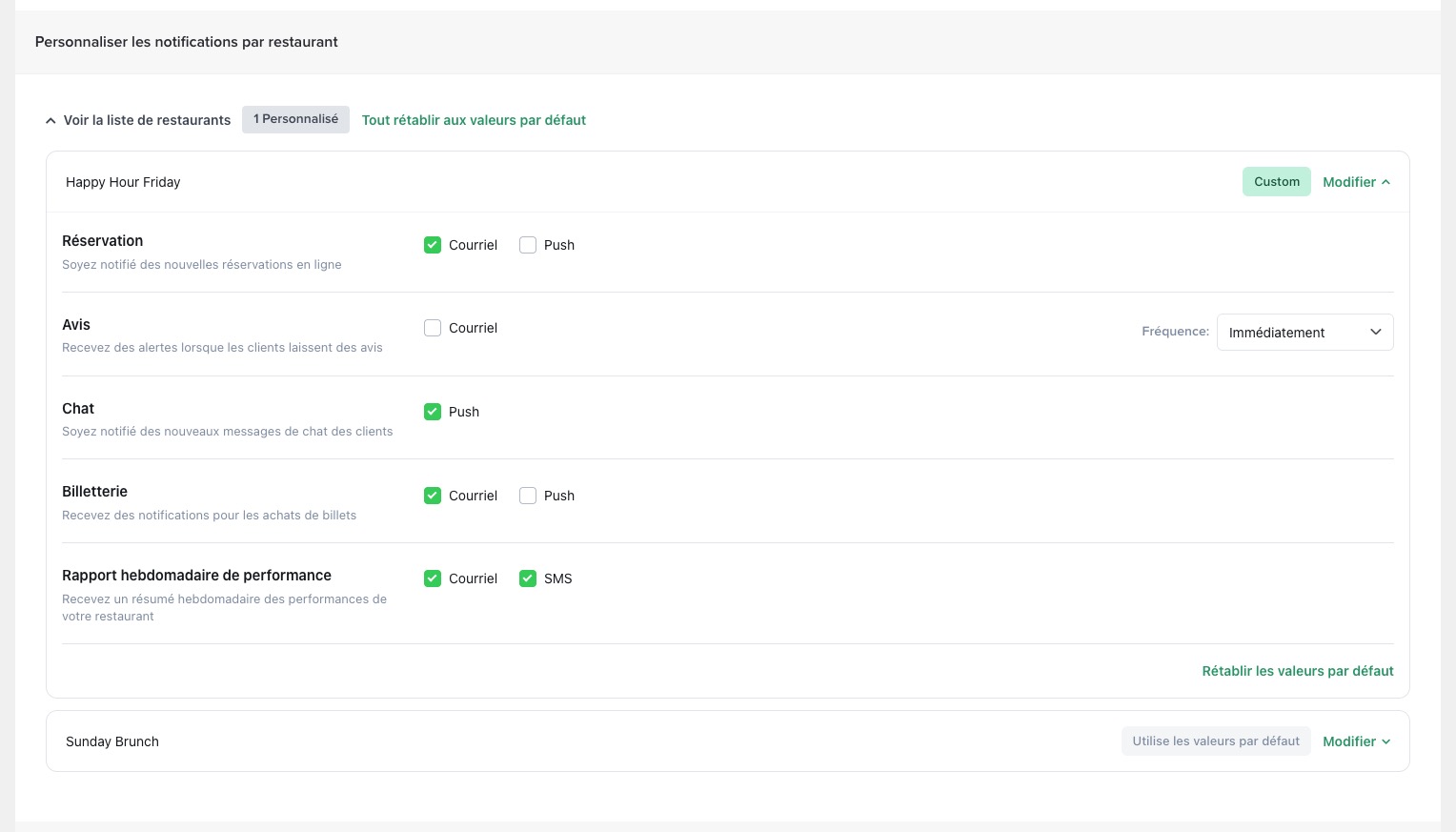Screen dimensions: 1456x832
Task: Click the Custom badge on Happy Hour Friday
Action: [1276, 182]
